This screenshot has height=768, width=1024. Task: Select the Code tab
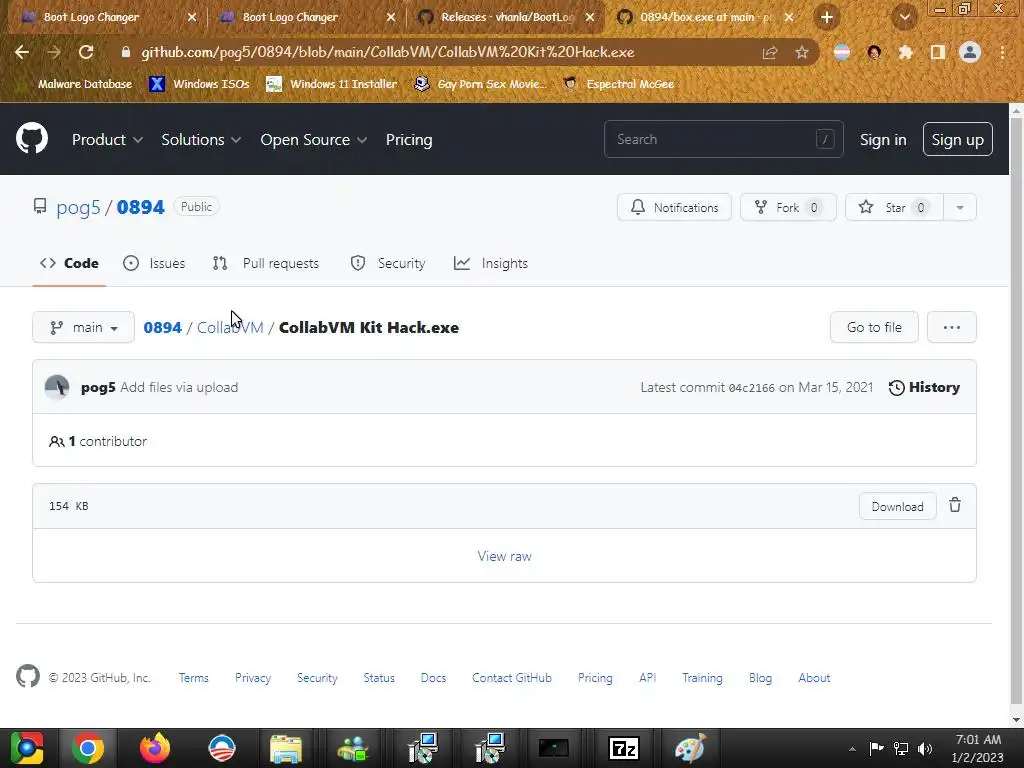(x=69, y=263)
